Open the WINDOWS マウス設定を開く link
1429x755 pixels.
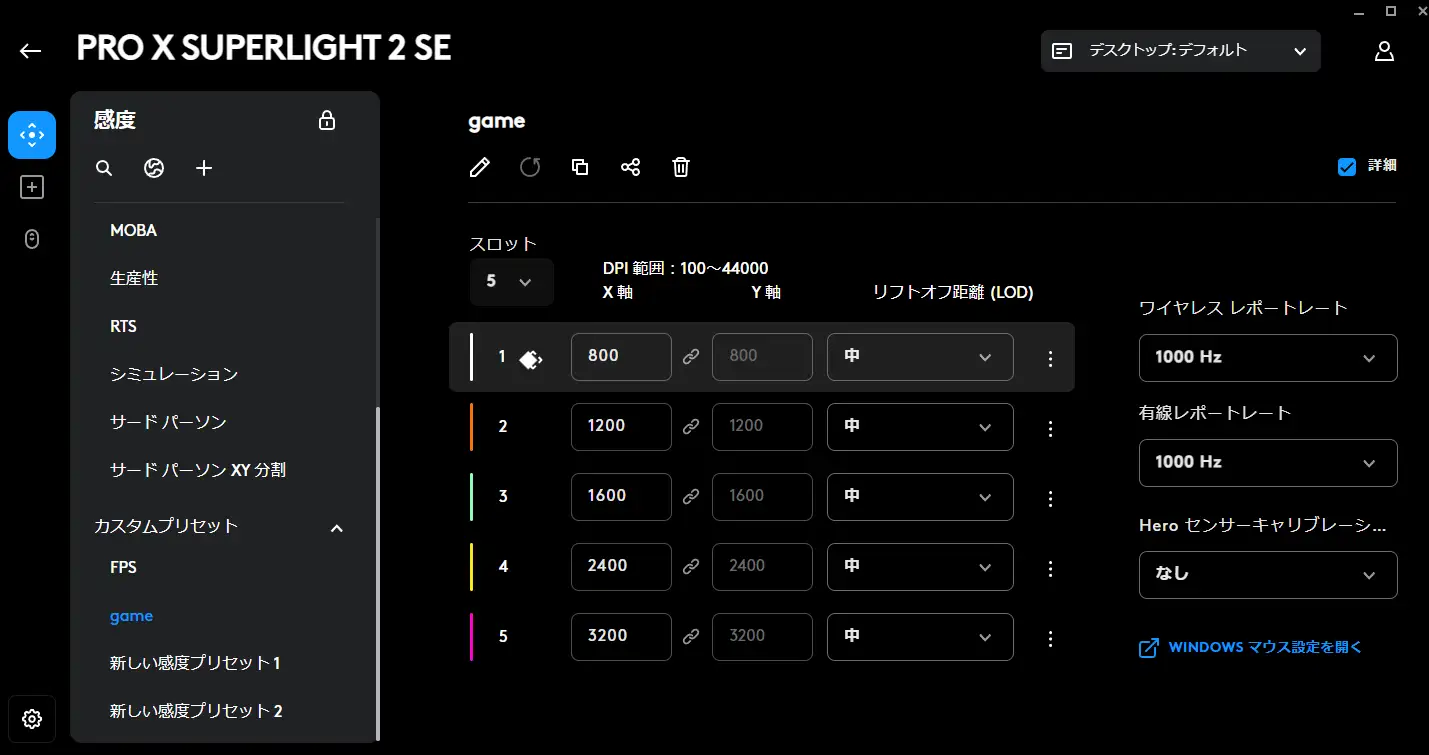tap(1264, 647)
